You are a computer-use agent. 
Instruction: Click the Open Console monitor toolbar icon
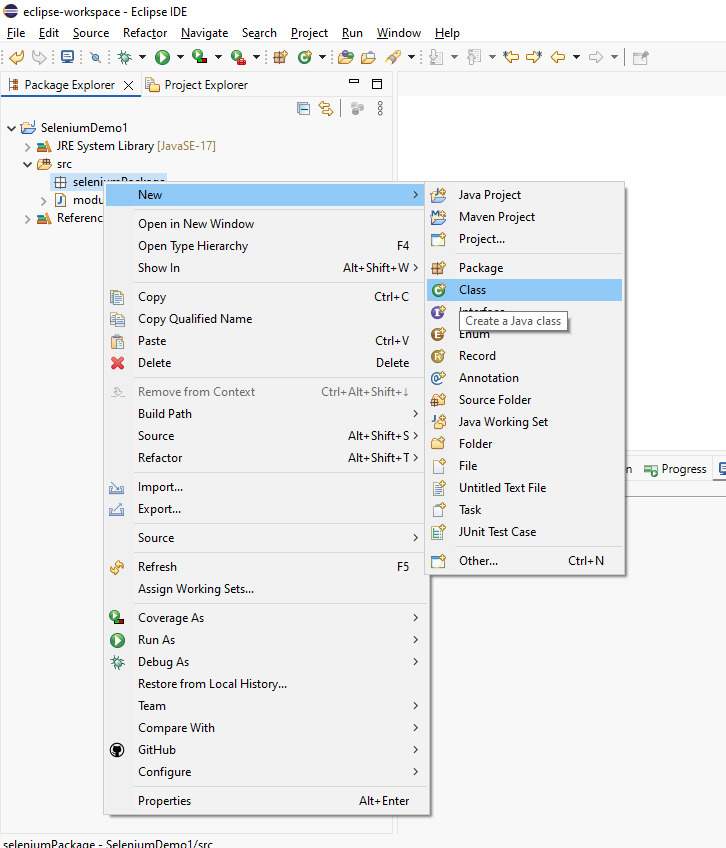point(68,57)
